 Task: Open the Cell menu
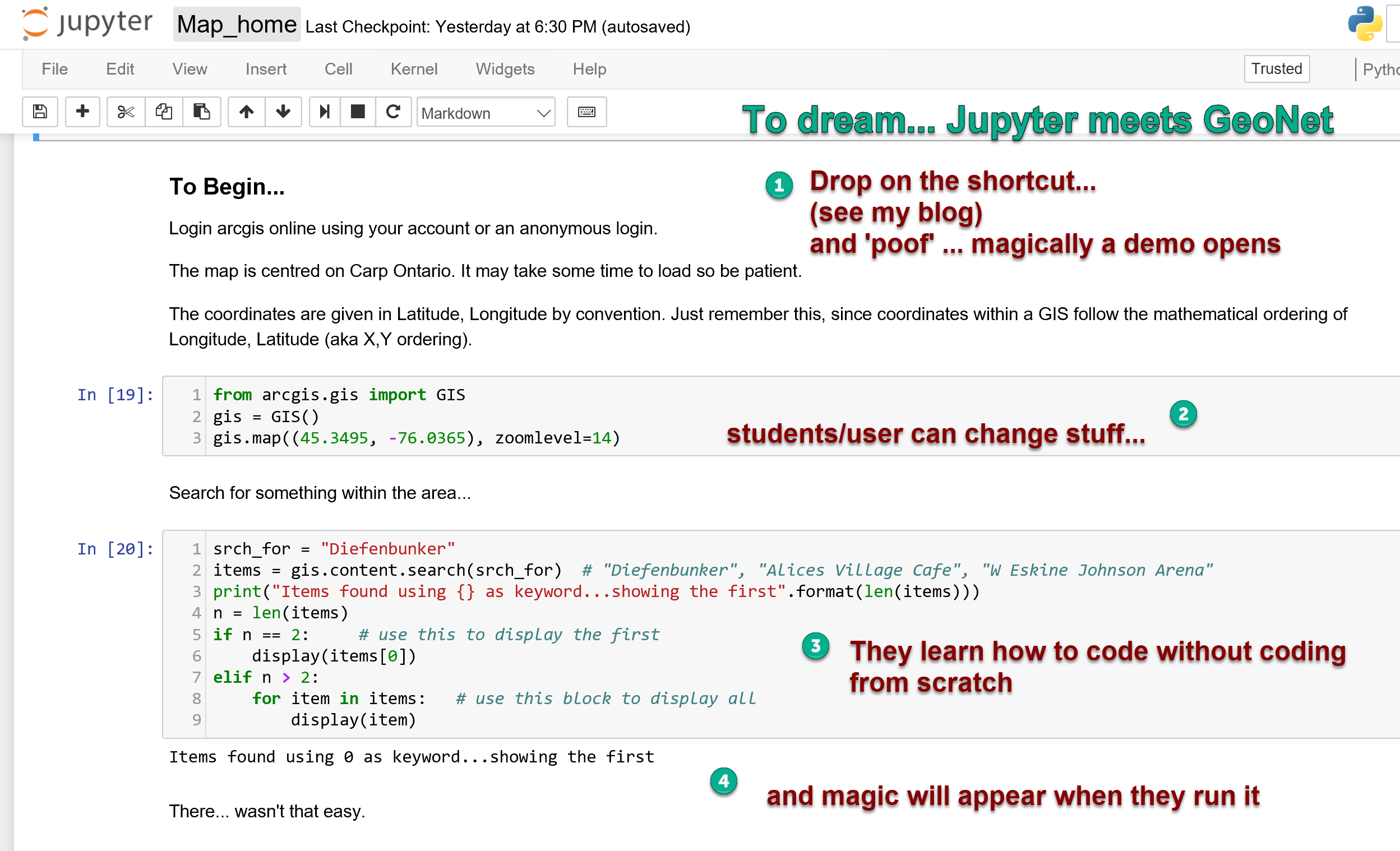coord(339,70)
